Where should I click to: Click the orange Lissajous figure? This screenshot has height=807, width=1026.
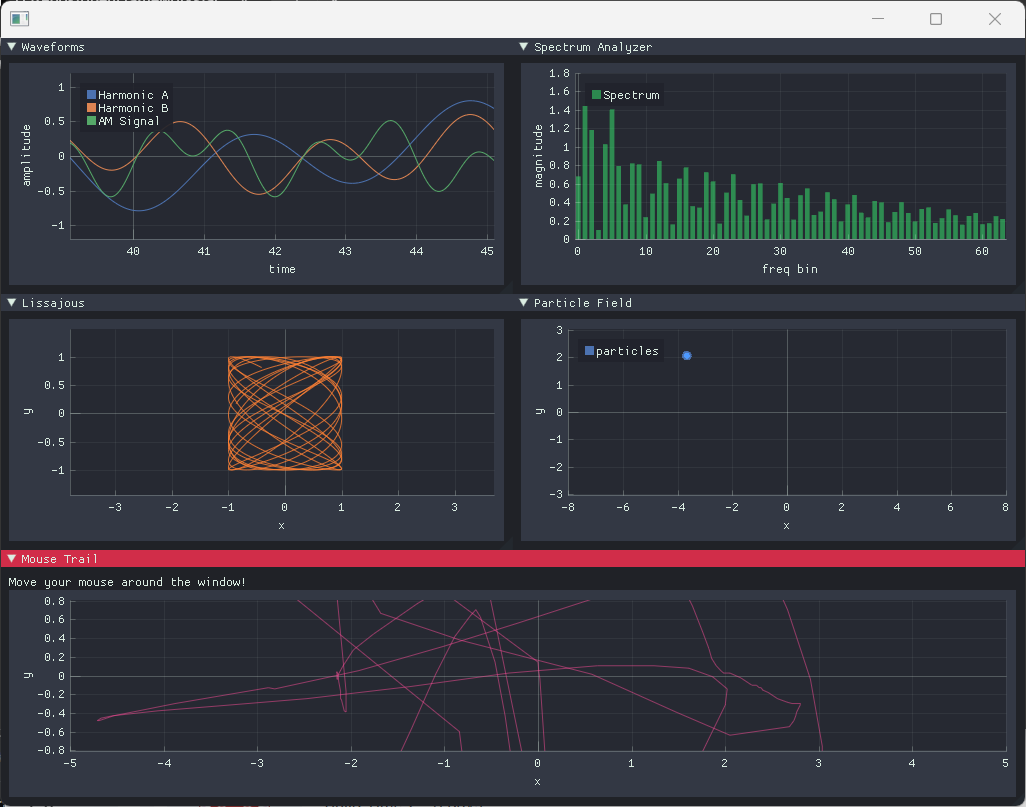285,413
